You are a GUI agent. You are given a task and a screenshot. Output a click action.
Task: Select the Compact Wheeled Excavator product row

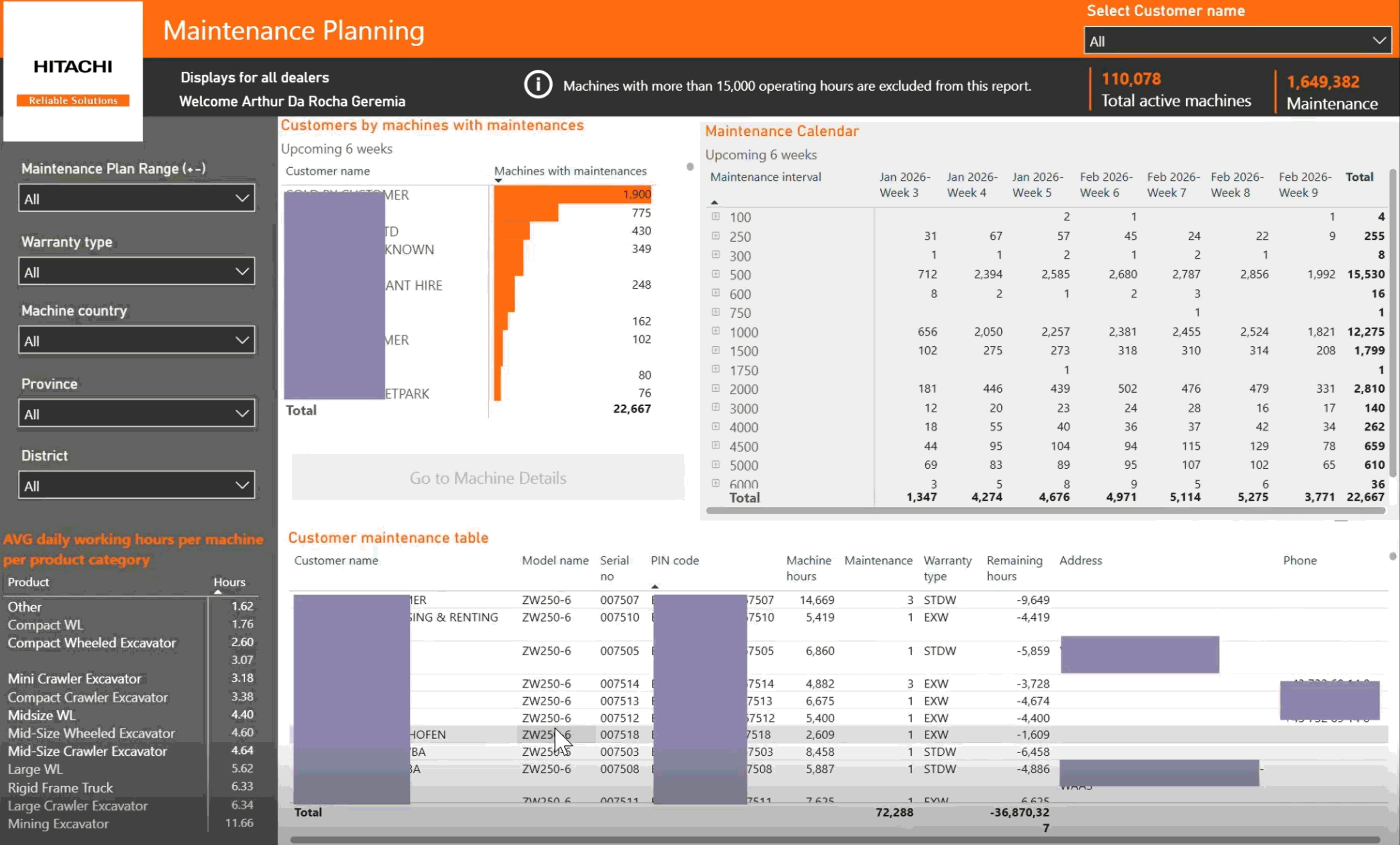130,643
